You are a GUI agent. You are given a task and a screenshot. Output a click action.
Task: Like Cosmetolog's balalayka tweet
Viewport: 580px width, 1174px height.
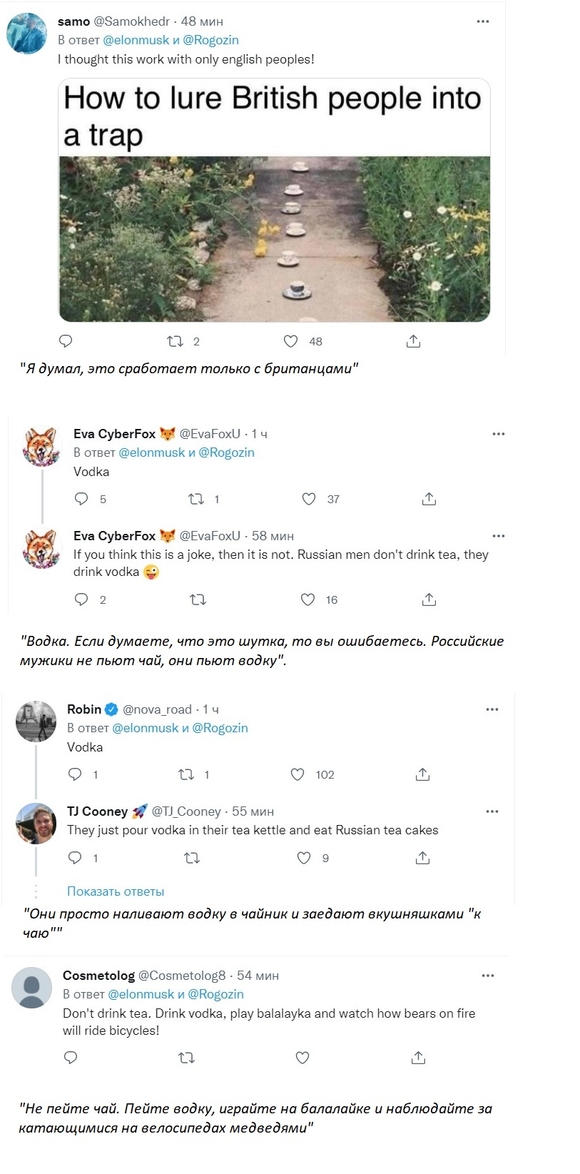[302, 1057]
